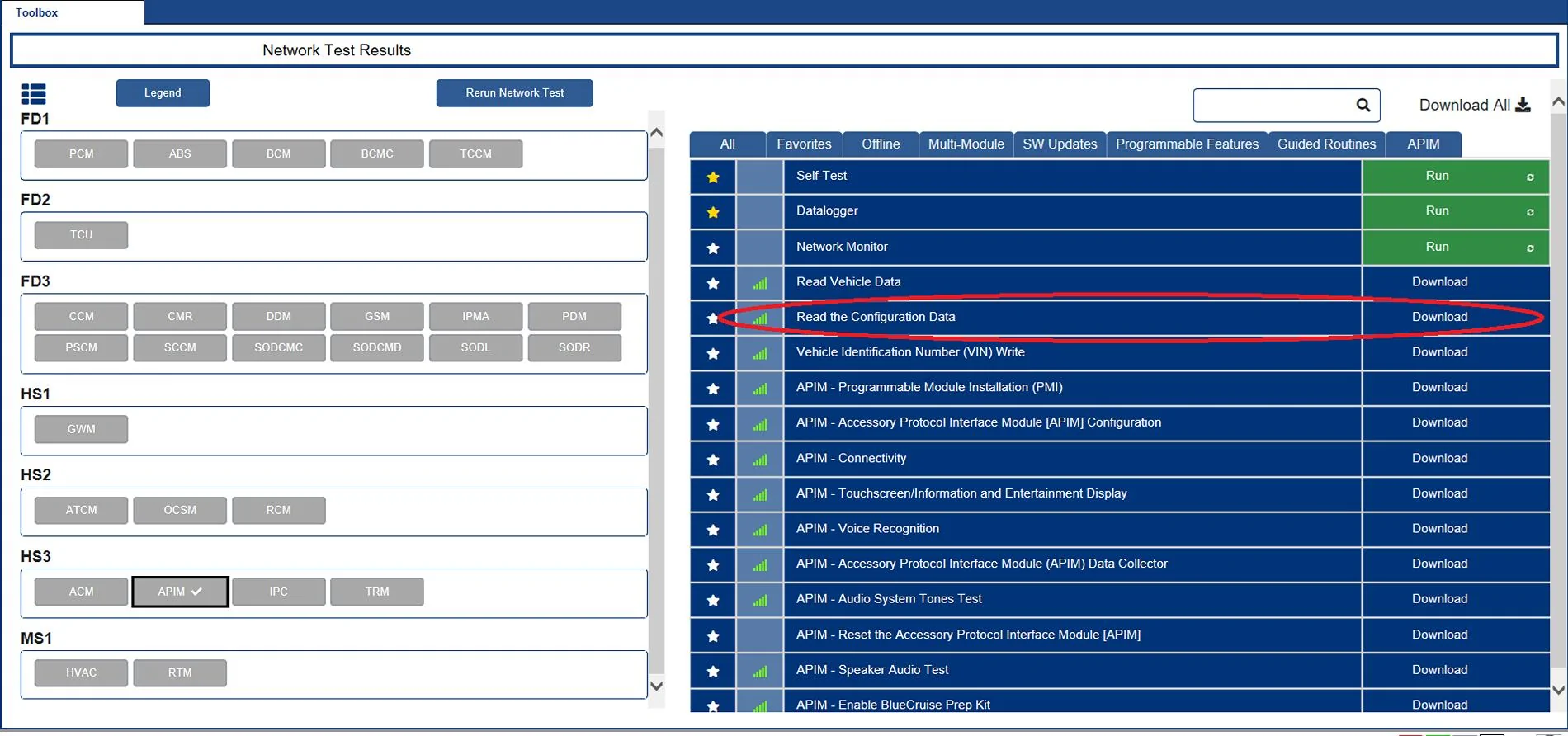Toggle favorite star for Self-Test
This screenshot has width=1568, height=736.
tap(713, 177)
